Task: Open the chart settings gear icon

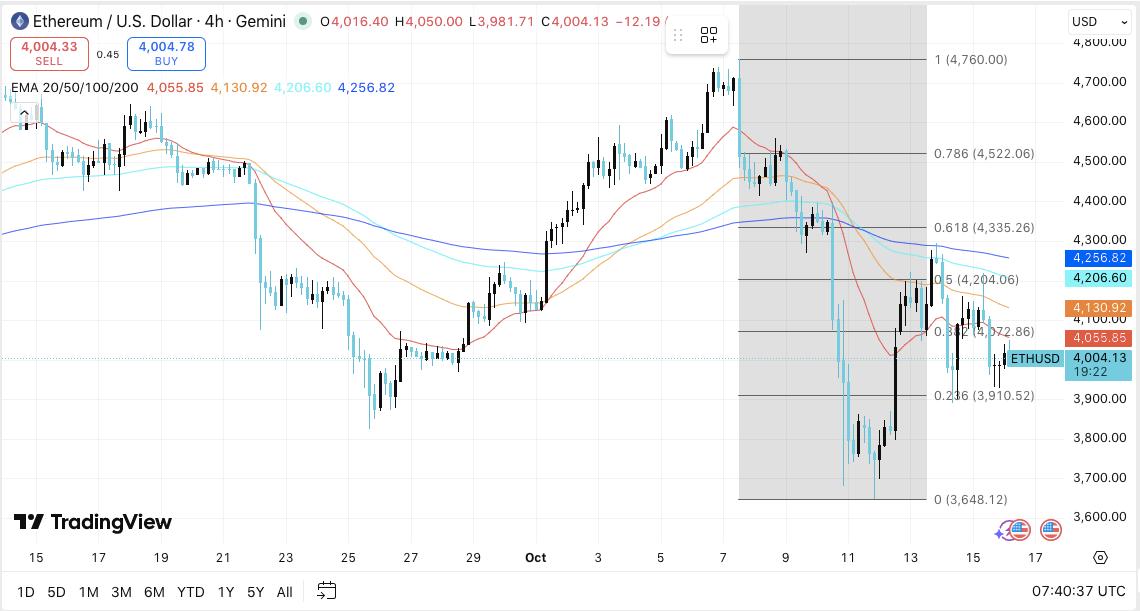Action: 1101,558
